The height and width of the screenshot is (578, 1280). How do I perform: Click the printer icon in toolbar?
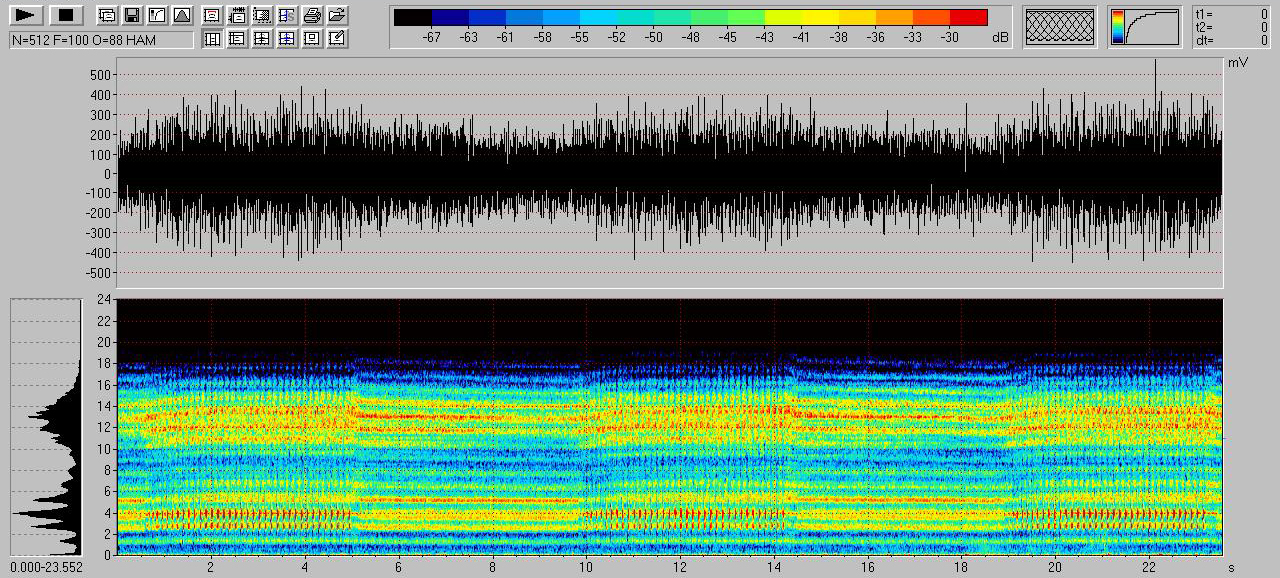(312, 15)
